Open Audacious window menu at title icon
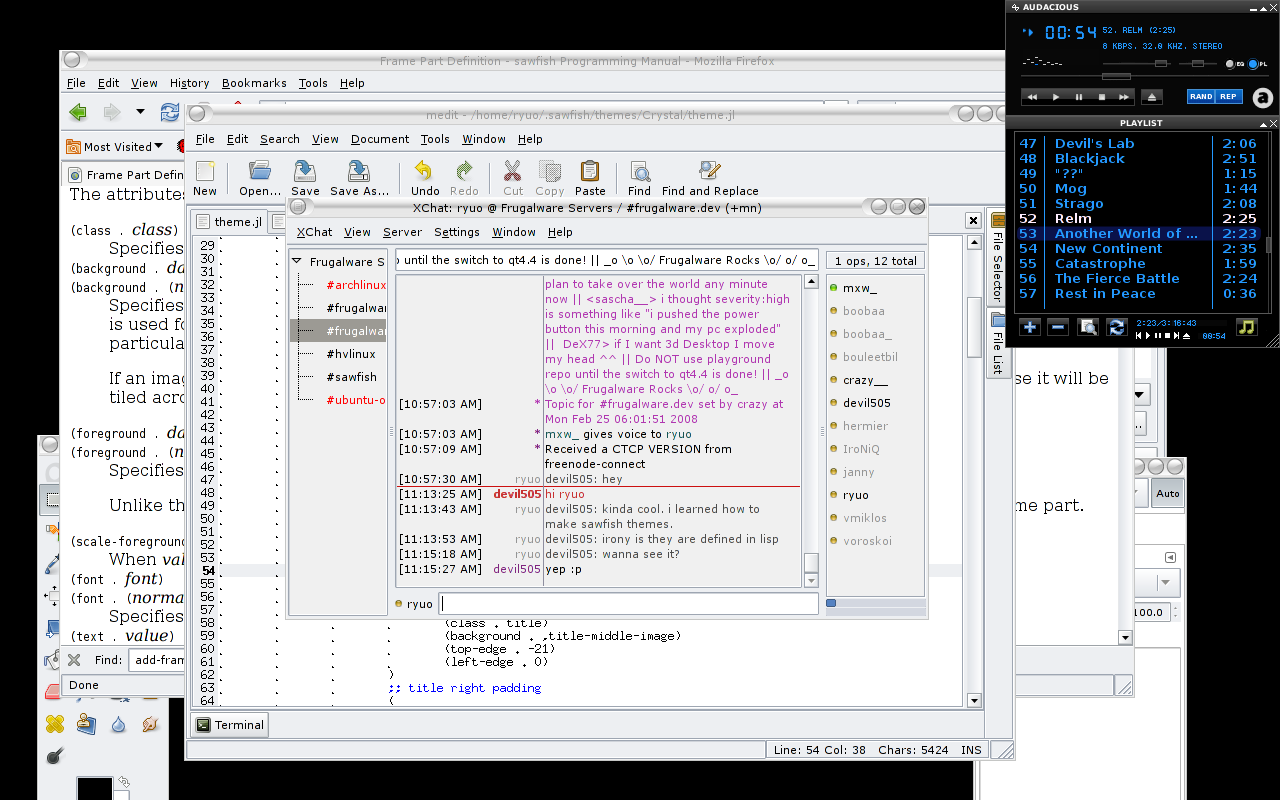The width and height of the screenshot is (1280, 800). pos(1016,7)
